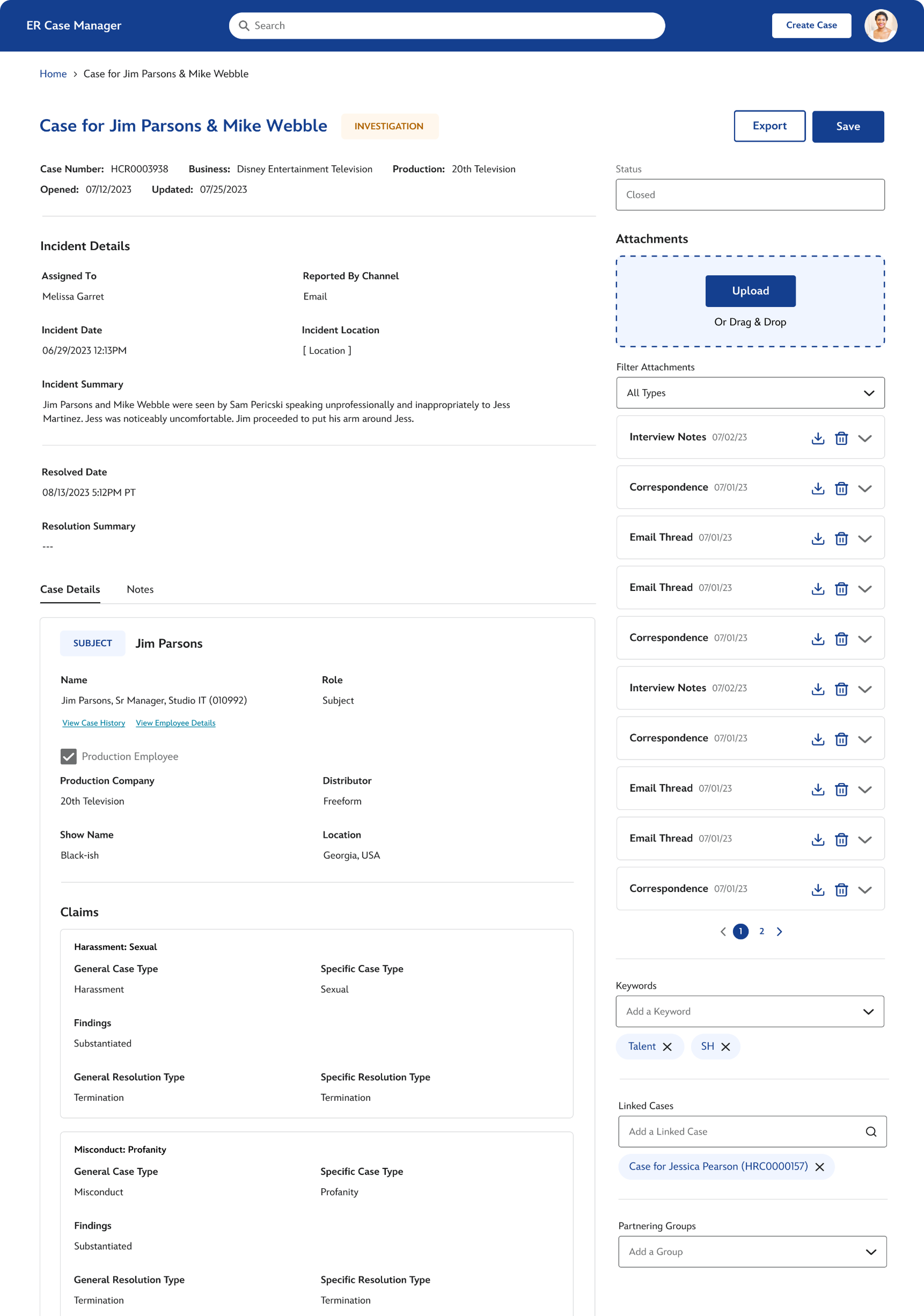Go to attachments page 2
This screenshot has height=1316, width=924.
[761, 931]
